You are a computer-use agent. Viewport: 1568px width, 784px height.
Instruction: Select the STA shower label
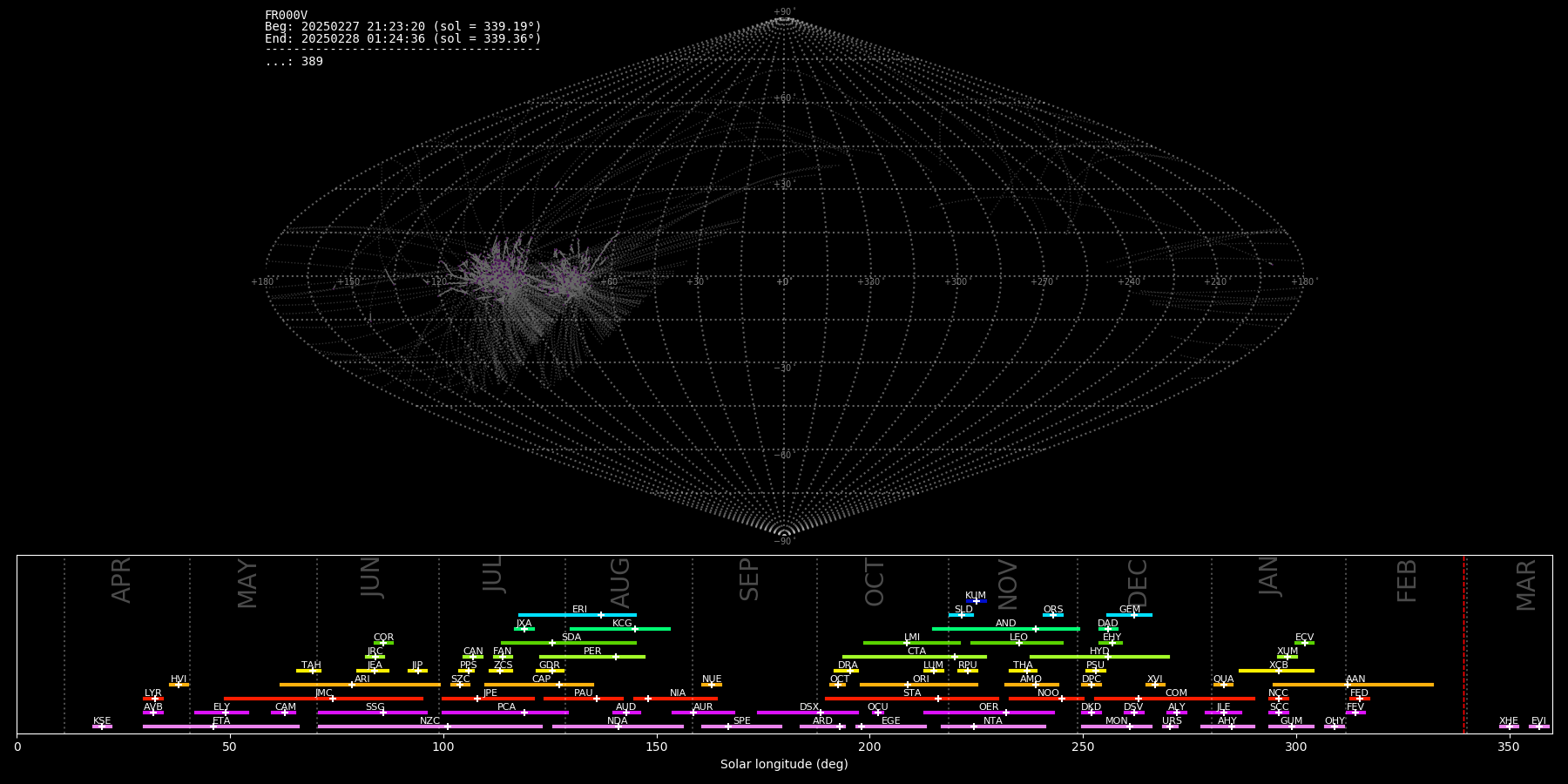coord(912,693)
